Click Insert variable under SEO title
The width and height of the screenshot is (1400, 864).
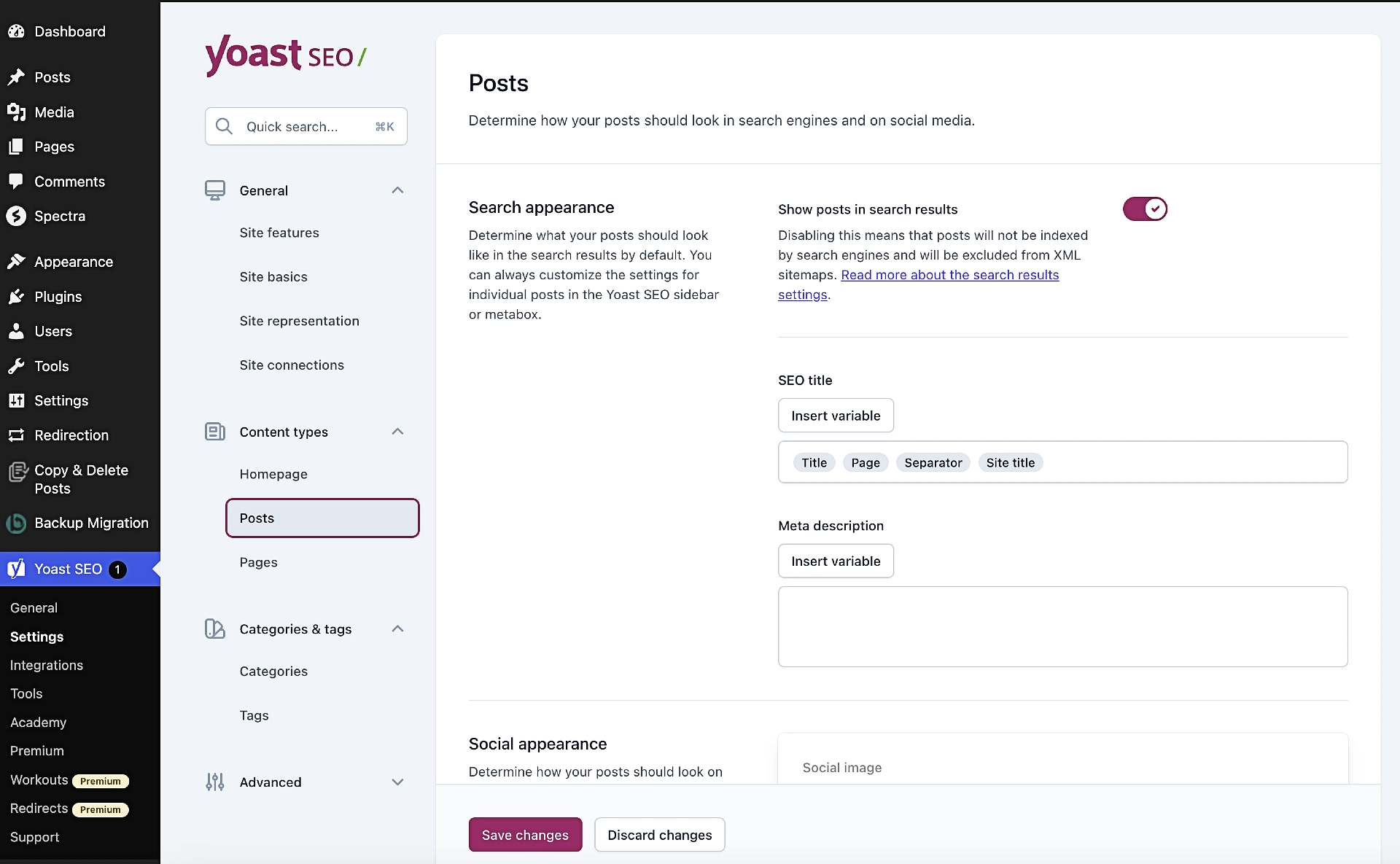[836, 416]
